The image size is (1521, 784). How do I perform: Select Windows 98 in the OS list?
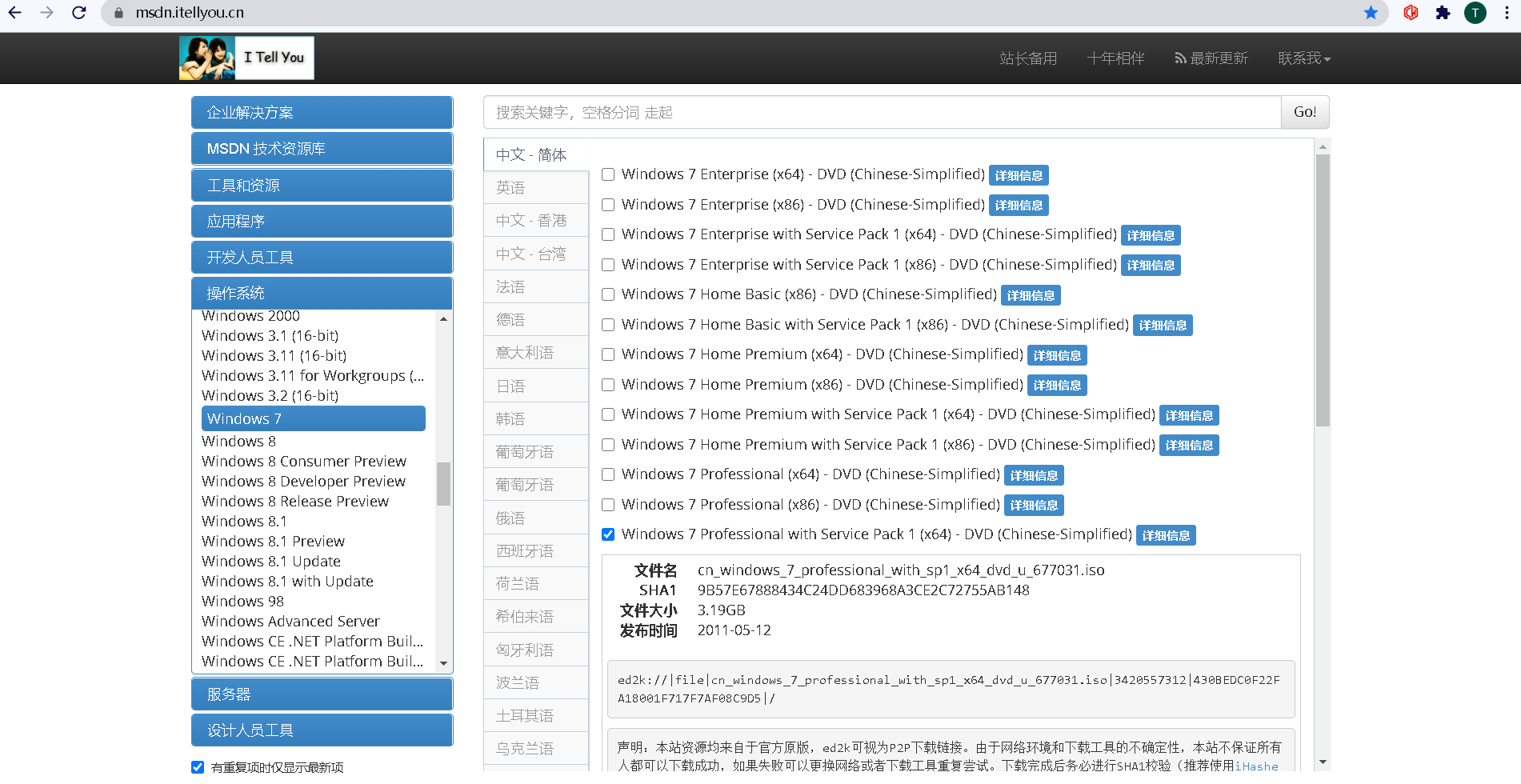pos(242,601)
